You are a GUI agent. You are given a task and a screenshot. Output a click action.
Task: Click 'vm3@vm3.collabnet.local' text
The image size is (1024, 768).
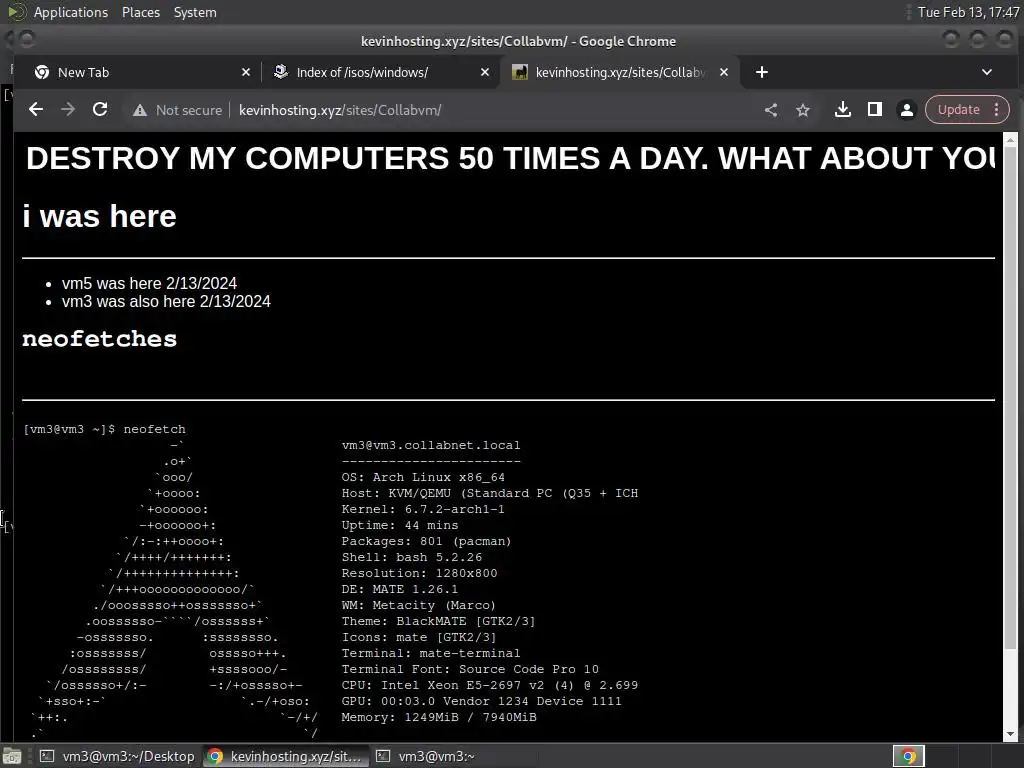431,445
